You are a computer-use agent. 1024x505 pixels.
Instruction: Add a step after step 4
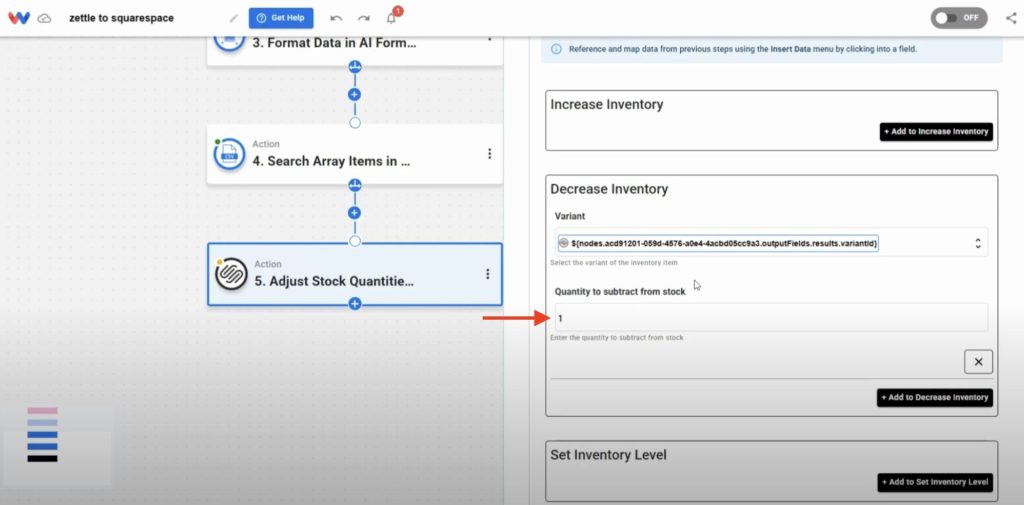click(x=355, y=213)
